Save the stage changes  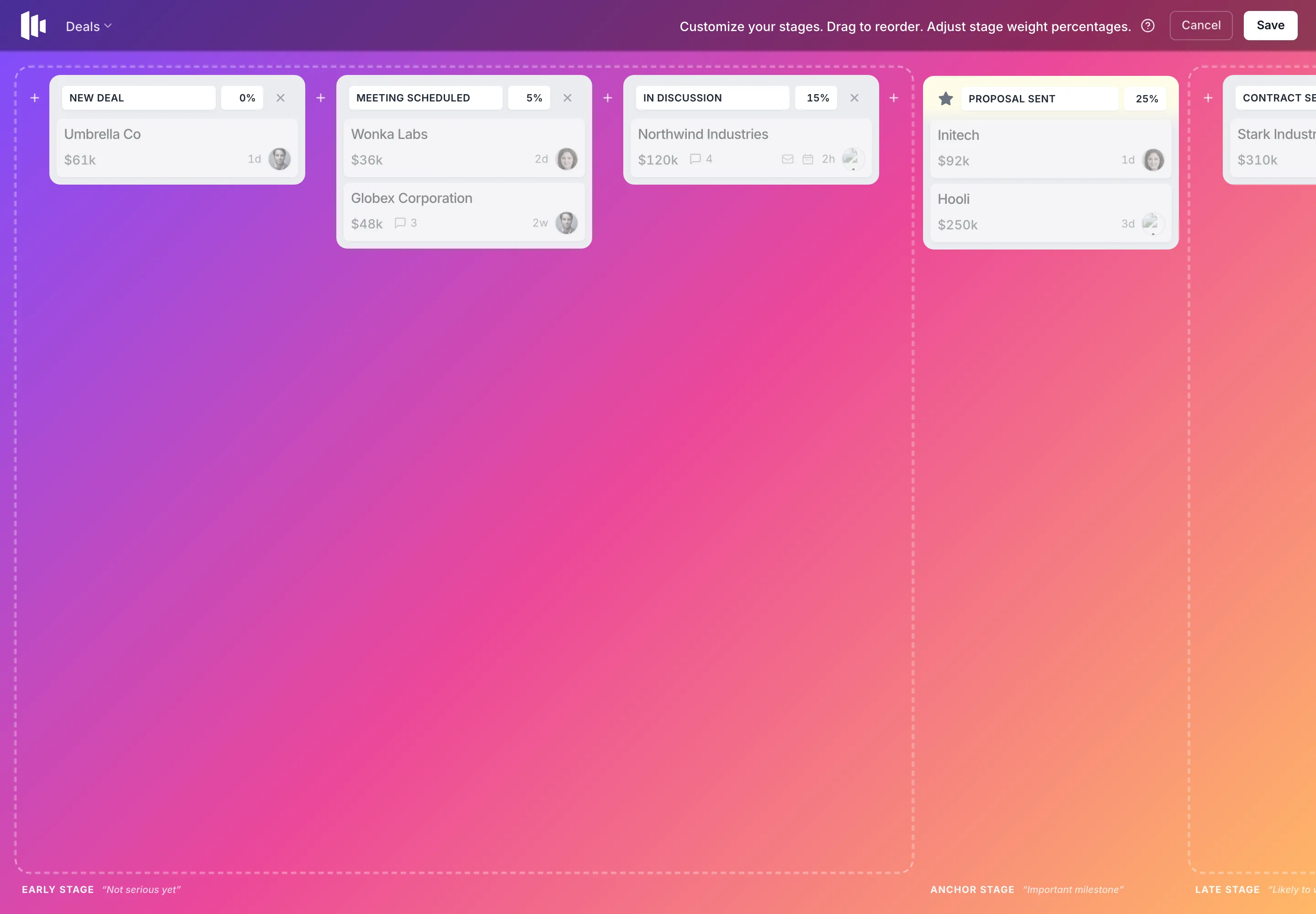[1270, 25]
